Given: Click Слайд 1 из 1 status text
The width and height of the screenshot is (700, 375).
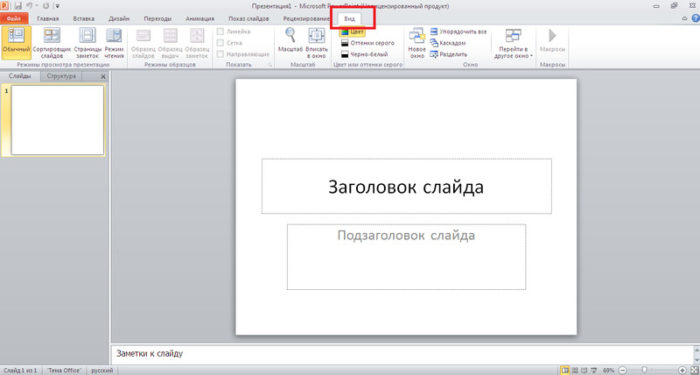Looking at the screenshot, I should coord(20,371).
